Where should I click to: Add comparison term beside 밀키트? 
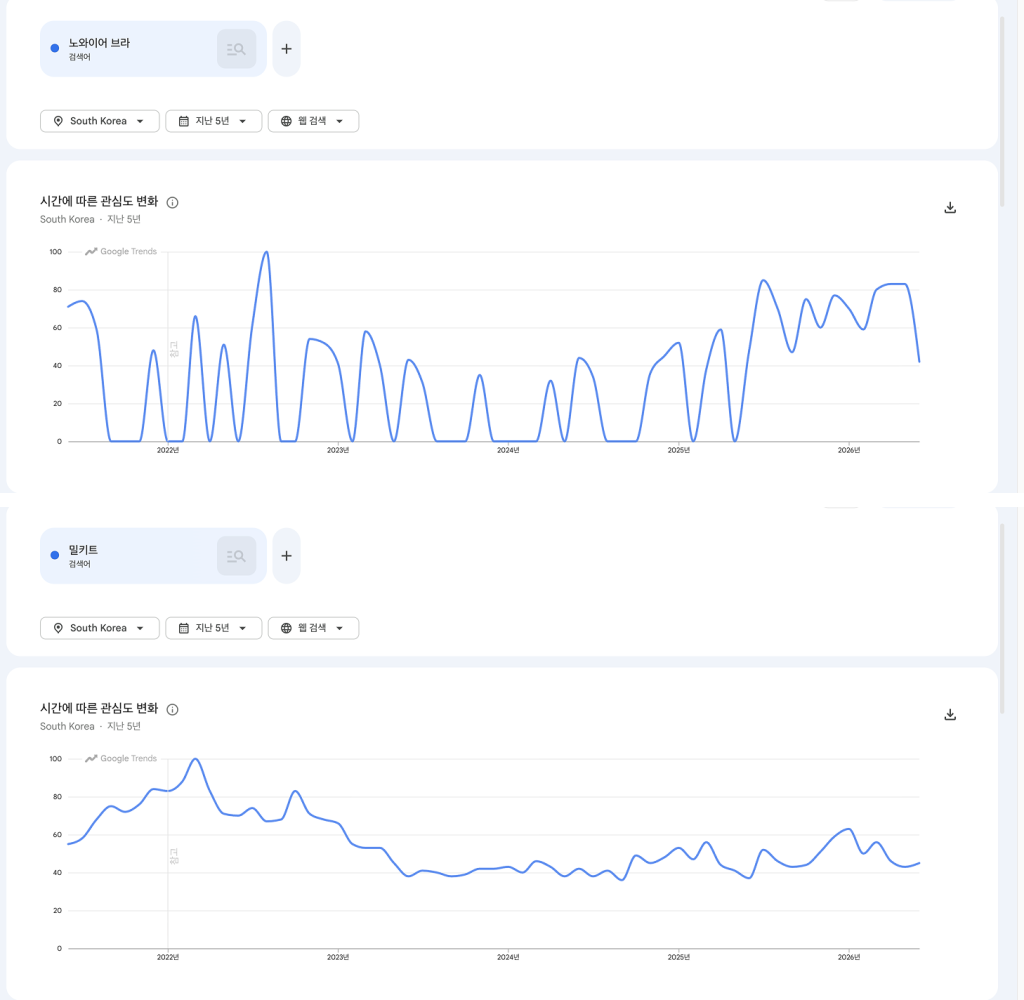(x=286, y=556)
